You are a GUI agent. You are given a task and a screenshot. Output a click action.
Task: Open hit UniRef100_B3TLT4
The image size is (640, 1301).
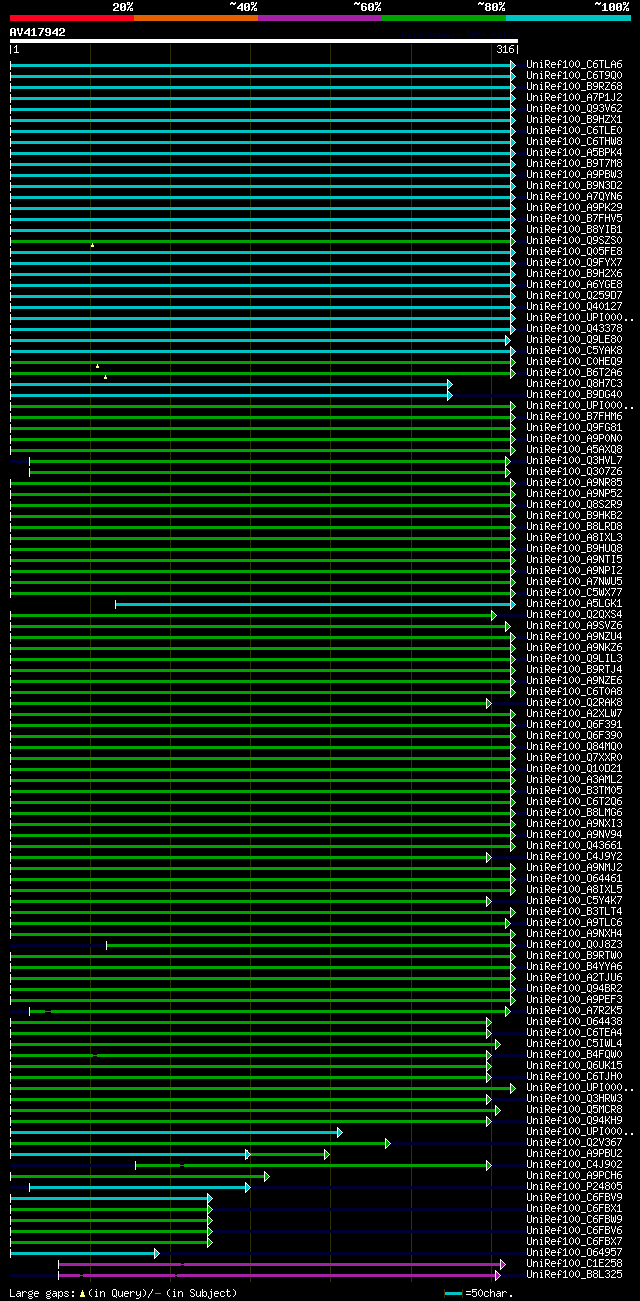574,911
